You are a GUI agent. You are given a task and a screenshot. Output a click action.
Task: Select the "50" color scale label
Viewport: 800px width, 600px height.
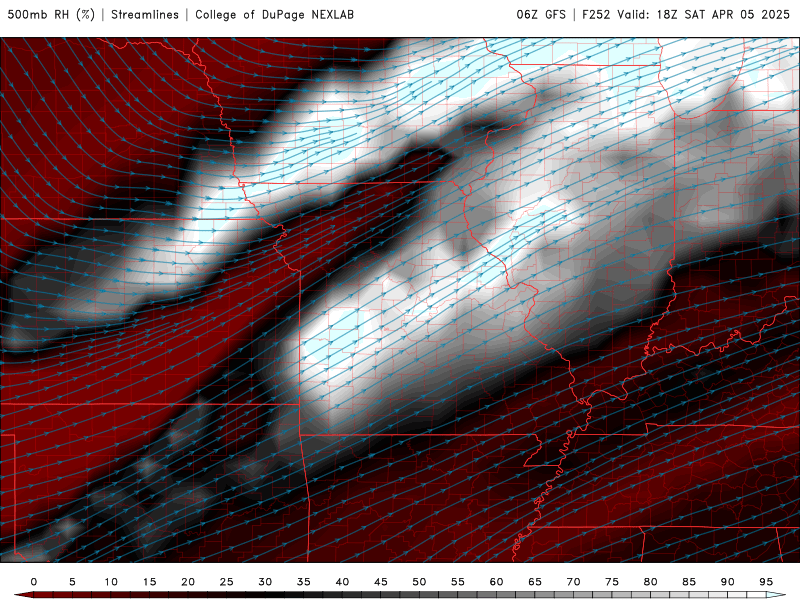pos(419,582)
